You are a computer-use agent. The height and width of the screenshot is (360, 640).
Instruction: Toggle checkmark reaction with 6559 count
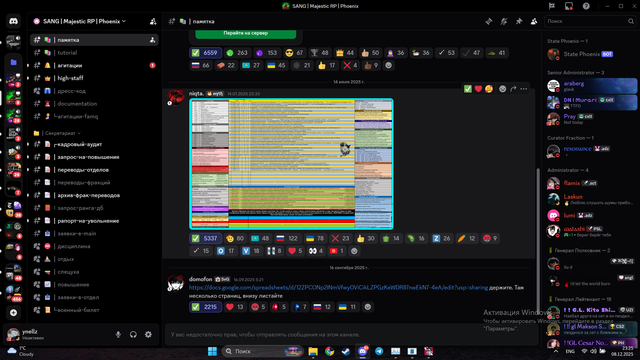tap(206, 53)
